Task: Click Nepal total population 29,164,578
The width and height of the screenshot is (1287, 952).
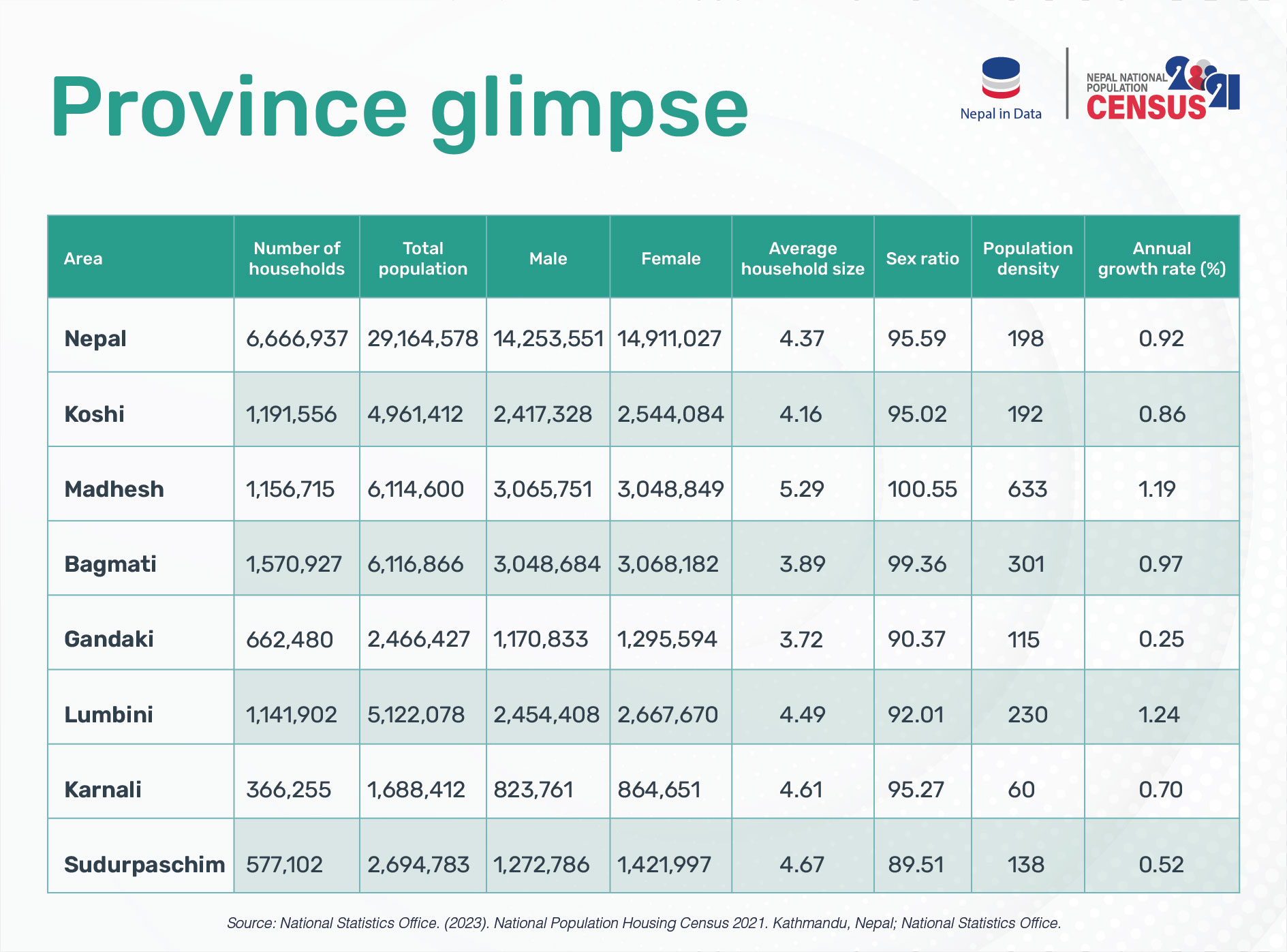Action: (423, 339)
